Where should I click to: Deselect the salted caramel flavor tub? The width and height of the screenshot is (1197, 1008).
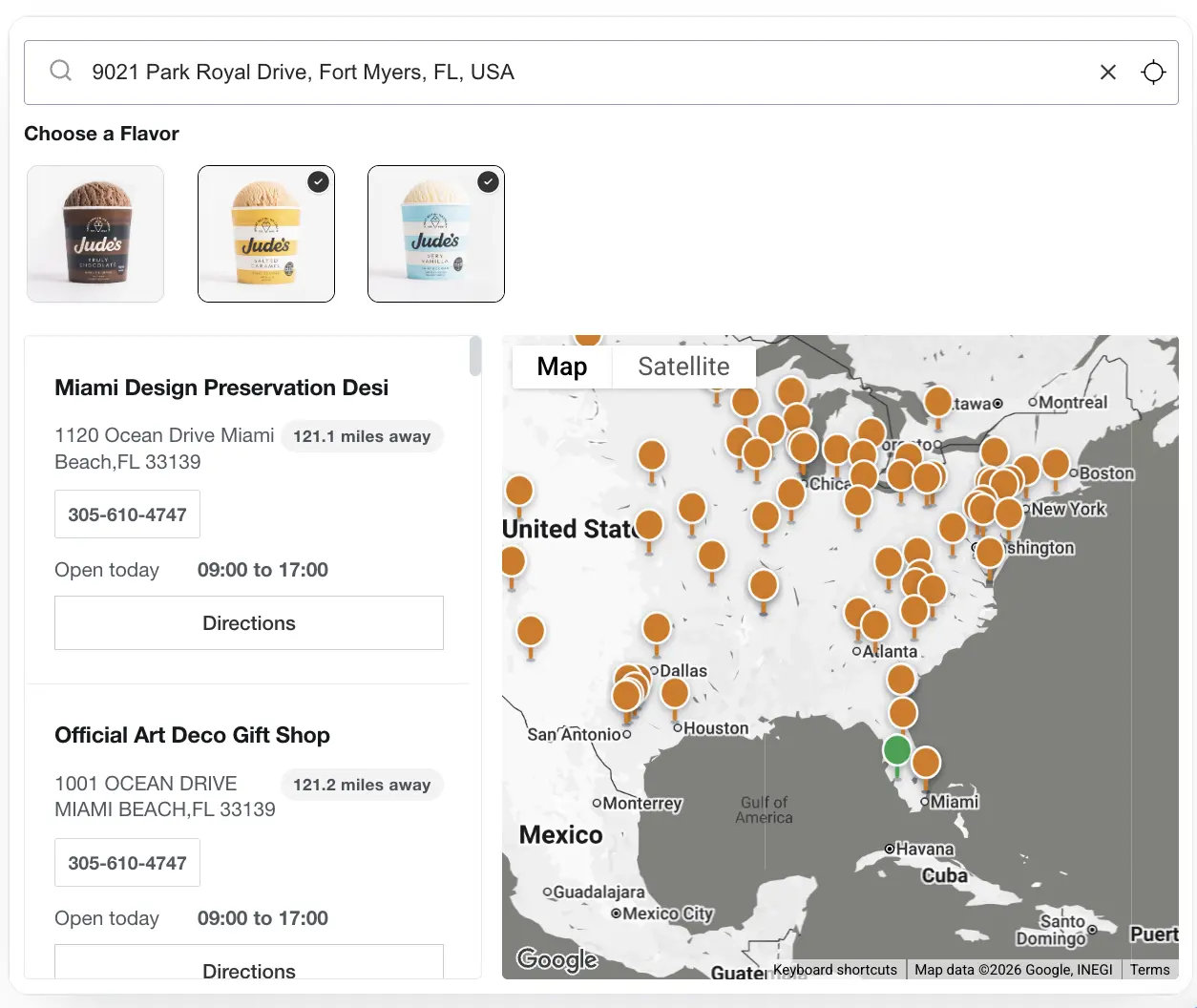[x=266, y=234]
